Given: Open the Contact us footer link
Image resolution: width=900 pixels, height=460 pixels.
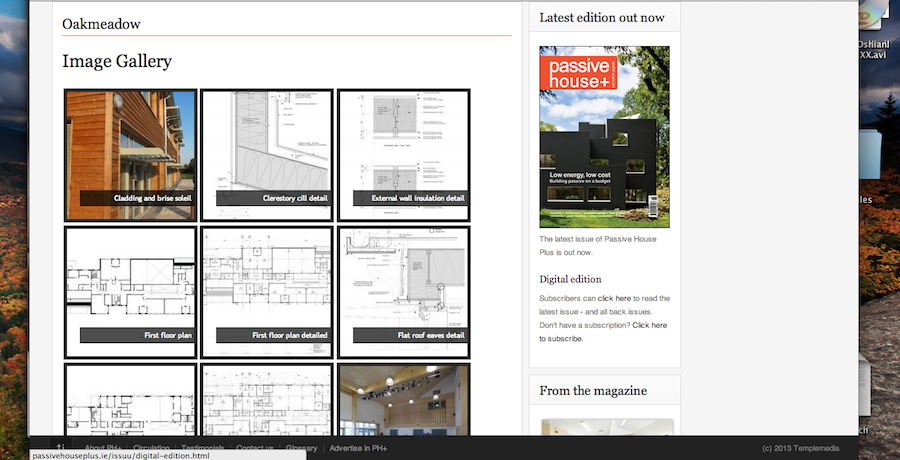Looking at the screenshot, I should [255, 448].
